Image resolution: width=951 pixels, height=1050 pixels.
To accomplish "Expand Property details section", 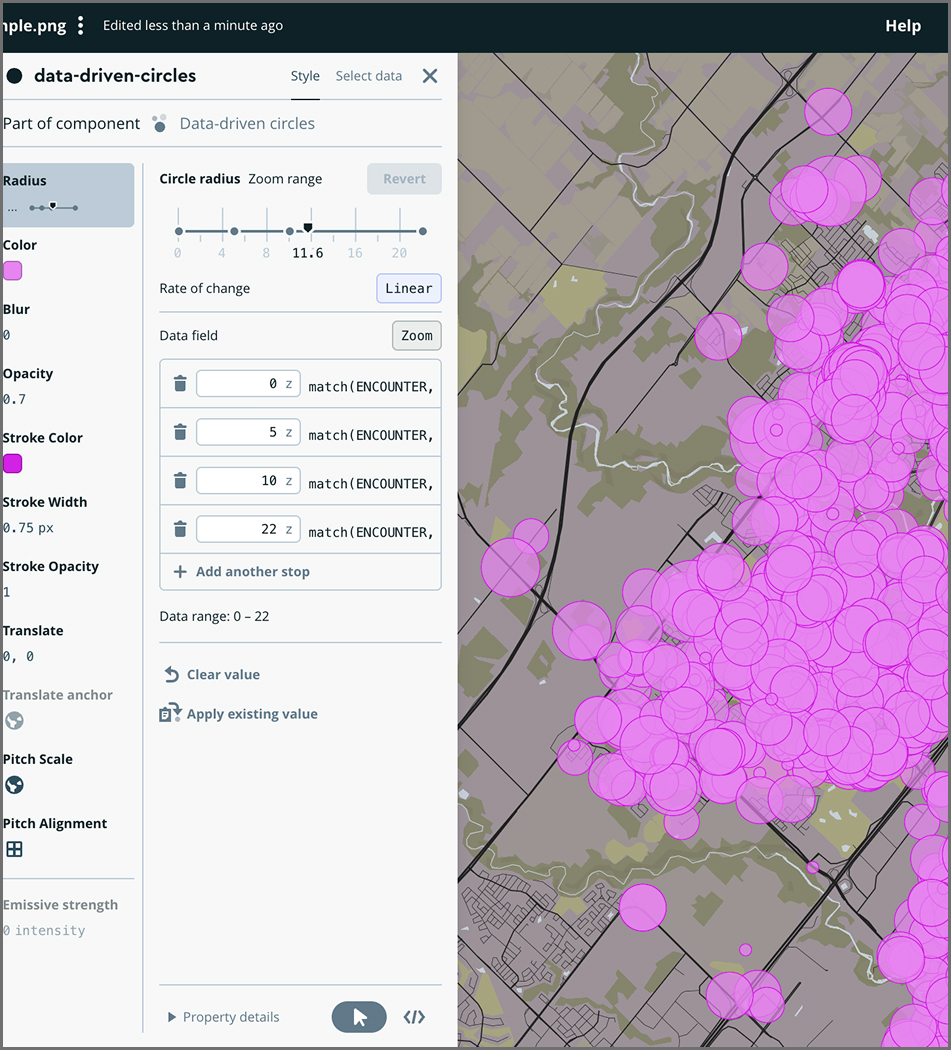I will click(224, 1017).
